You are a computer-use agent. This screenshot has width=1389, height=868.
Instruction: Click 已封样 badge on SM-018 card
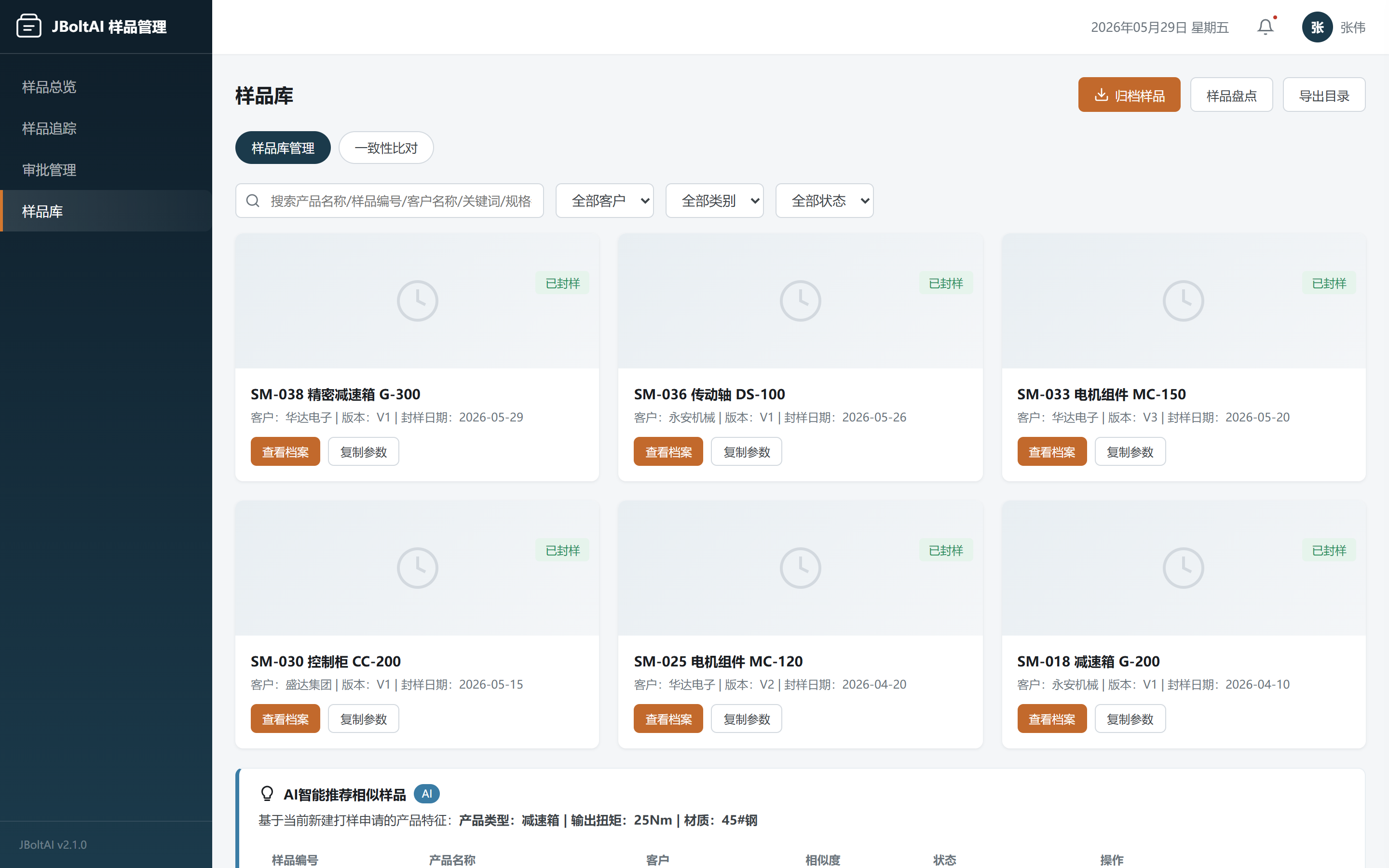[1329, 550]
